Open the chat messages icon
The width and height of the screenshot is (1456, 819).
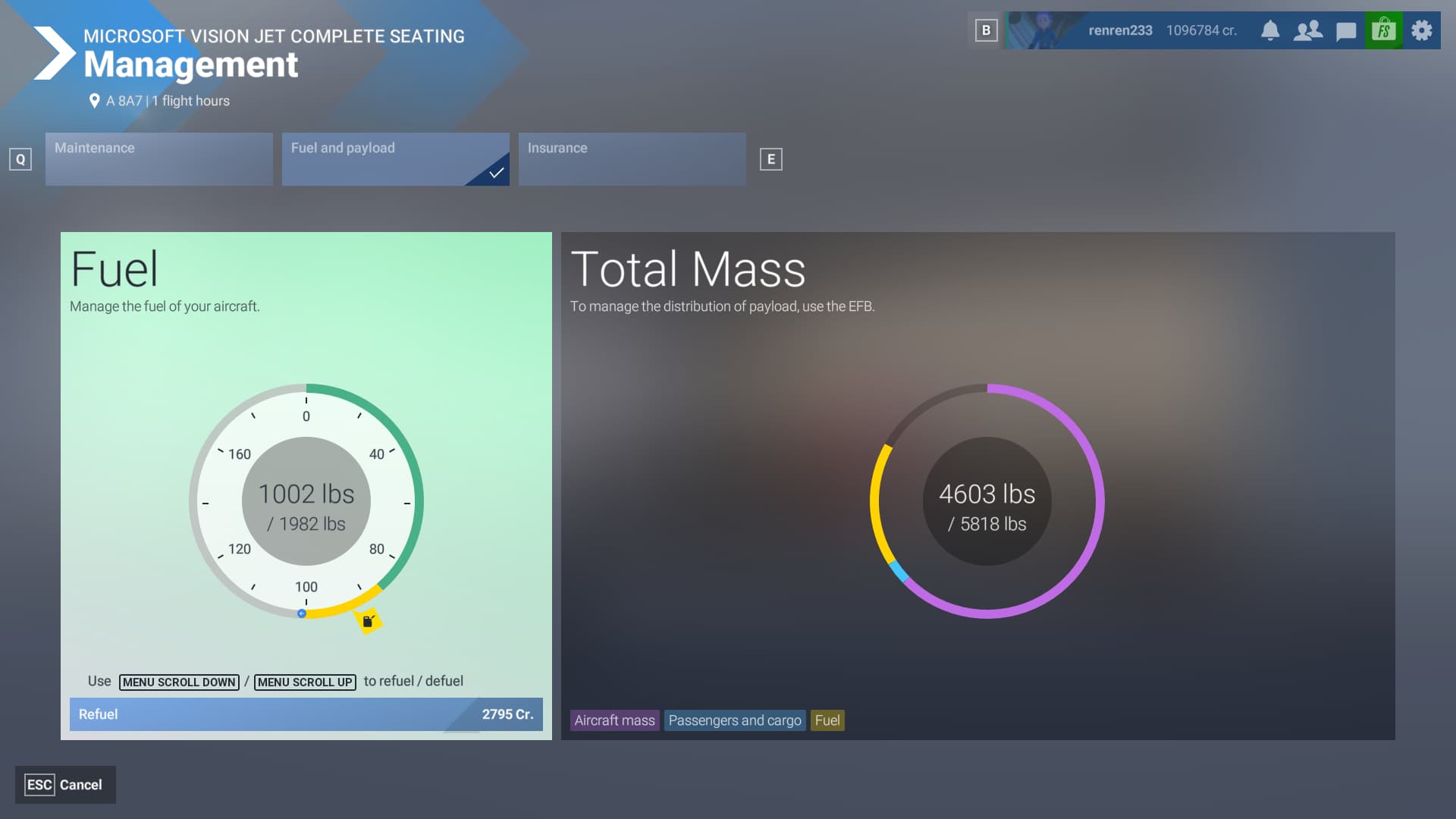point(1346,30)
